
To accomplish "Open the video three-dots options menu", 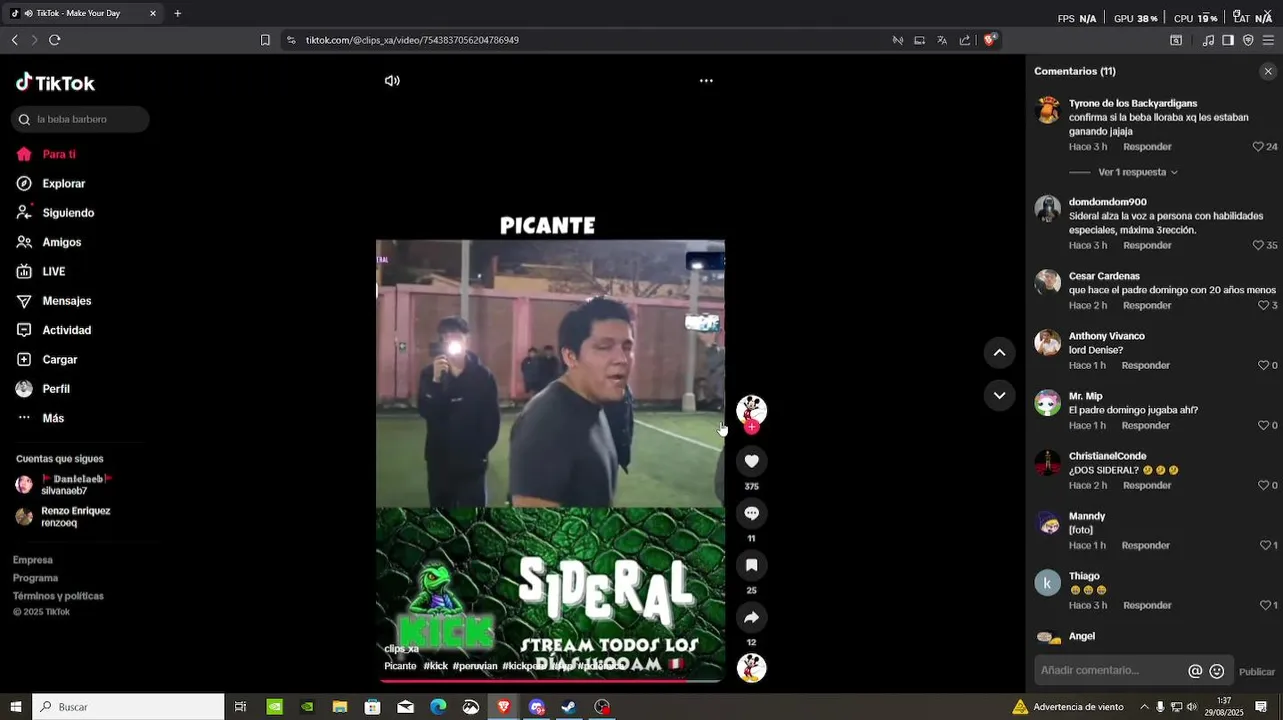I will click(706, 81).
